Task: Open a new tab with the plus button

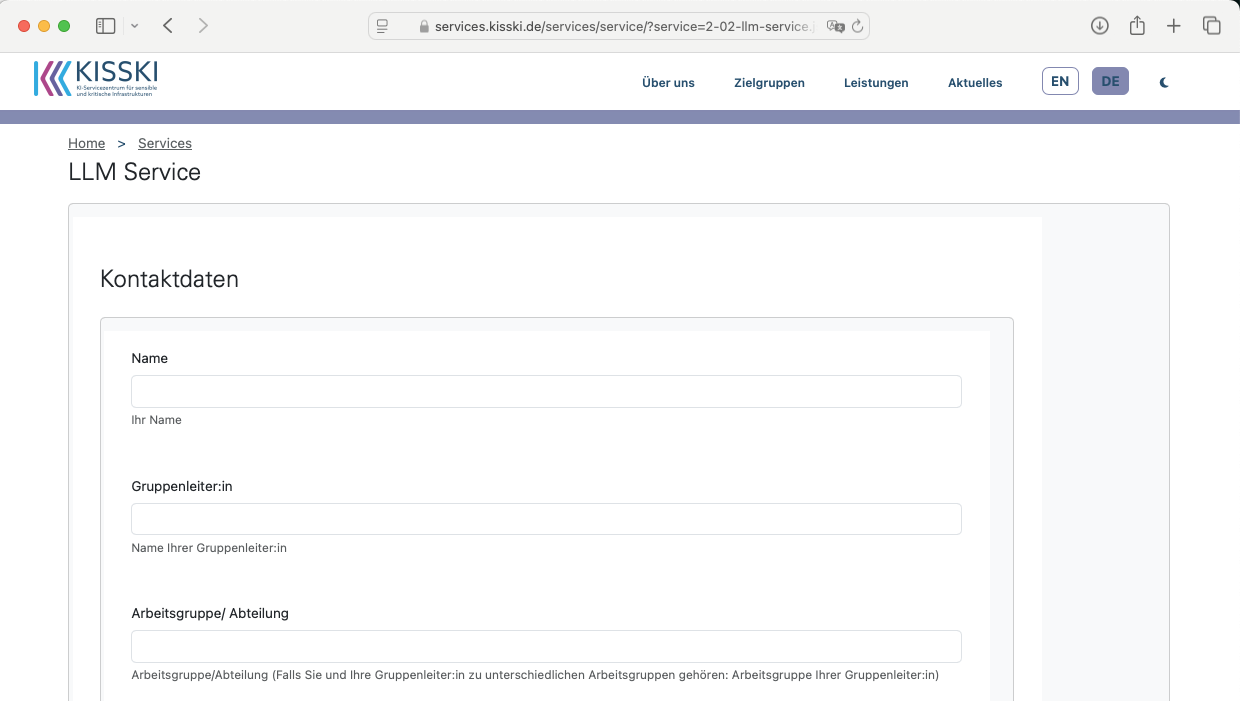Action: point(1174,26)
